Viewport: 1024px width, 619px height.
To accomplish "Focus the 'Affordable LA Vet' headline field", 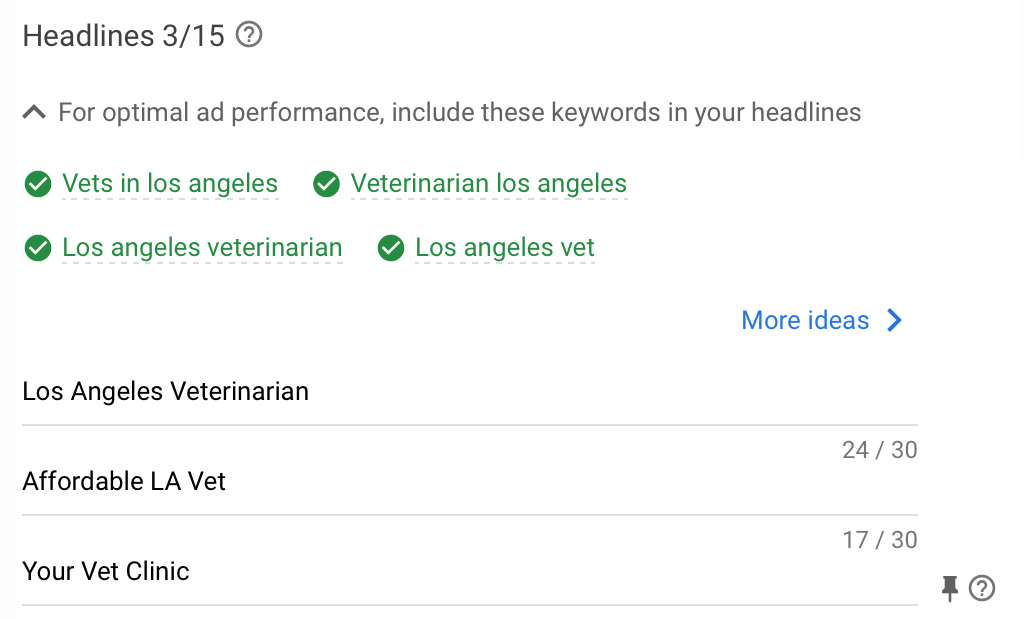I will click(x=468, y=481).
